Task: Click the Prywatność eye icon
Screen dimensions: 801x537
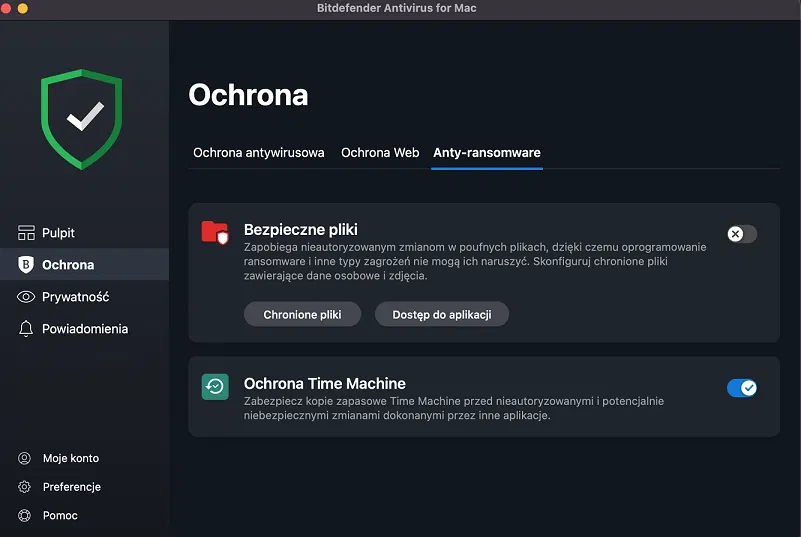Action: click(26, 297)
